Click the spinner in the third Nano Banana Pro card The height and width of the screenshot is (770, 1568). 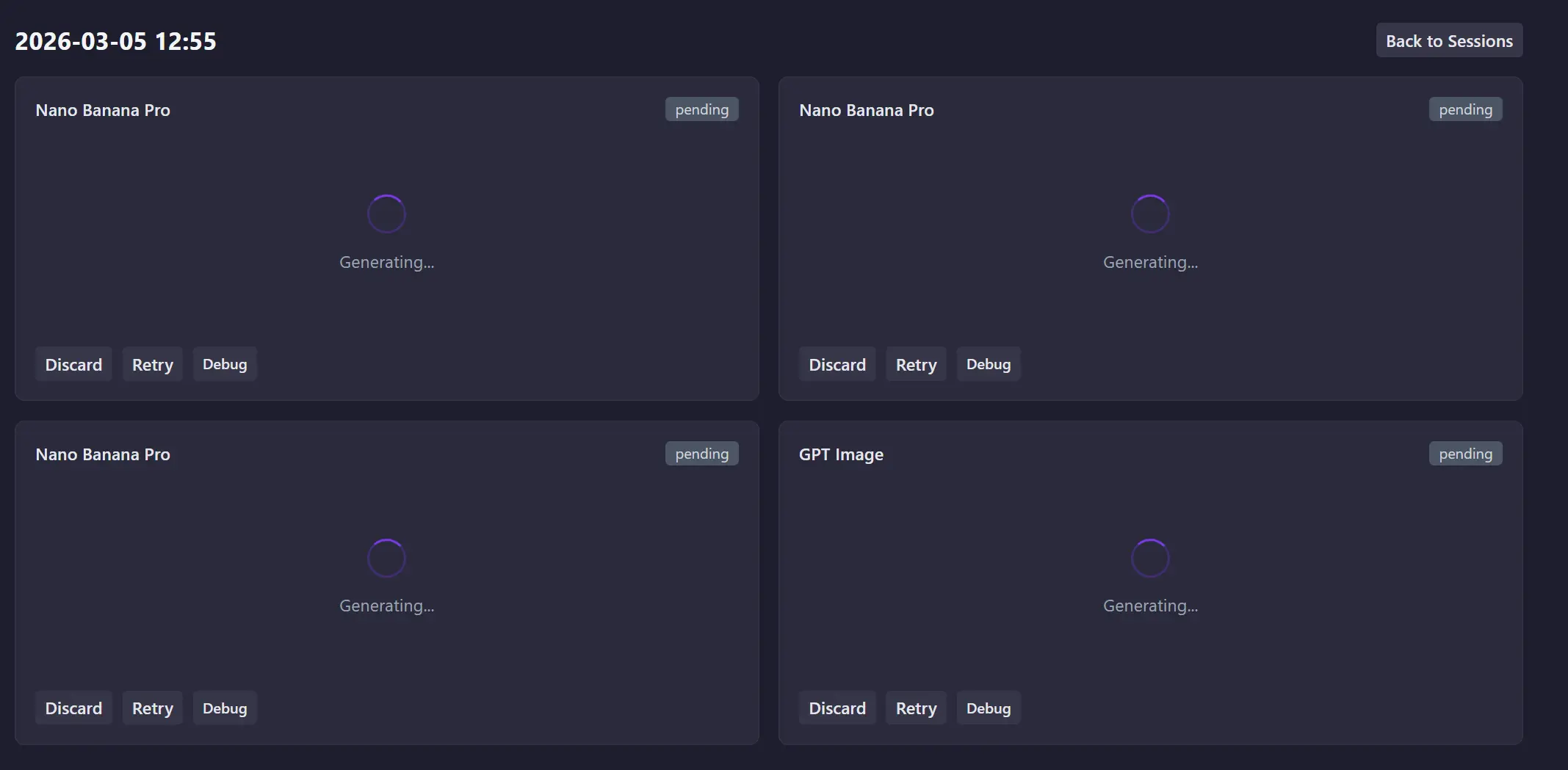click(x=386, y=559)
